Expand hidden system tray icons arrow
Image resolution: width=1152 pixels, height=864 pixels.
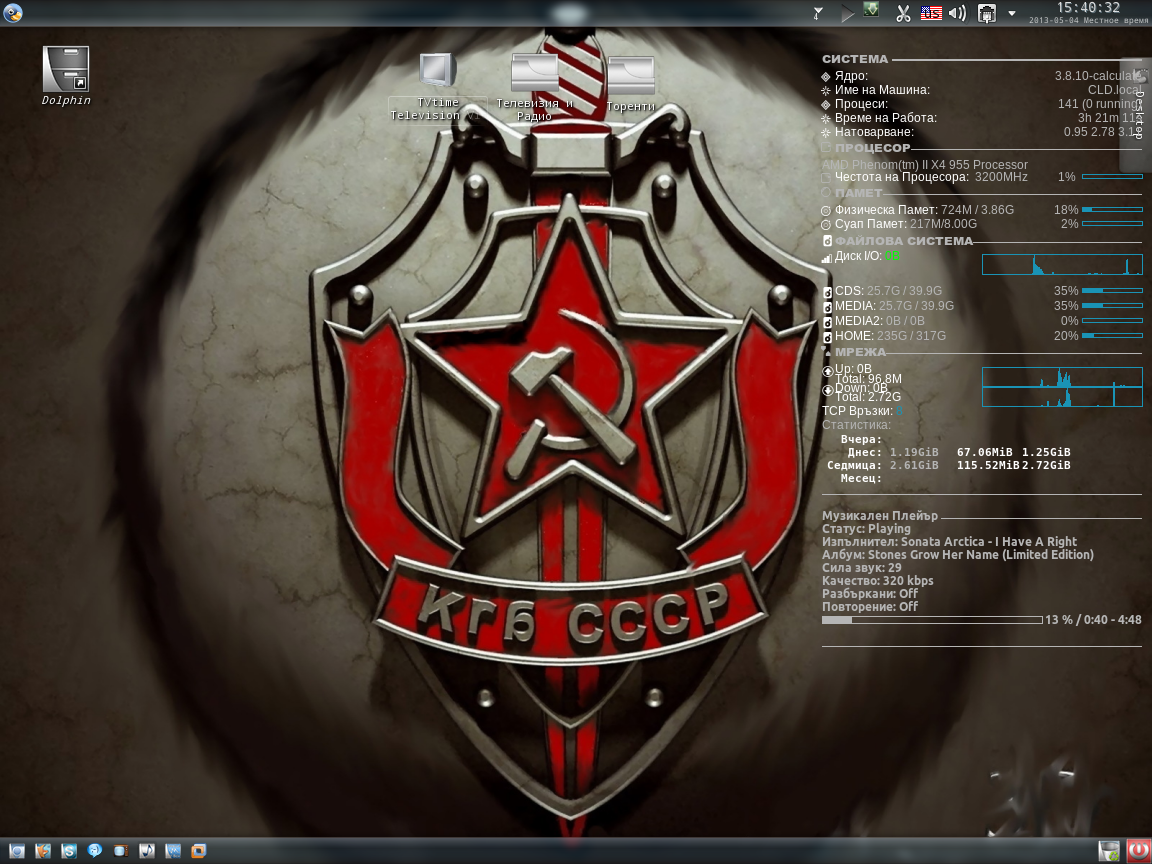[x=1012, y=13]
